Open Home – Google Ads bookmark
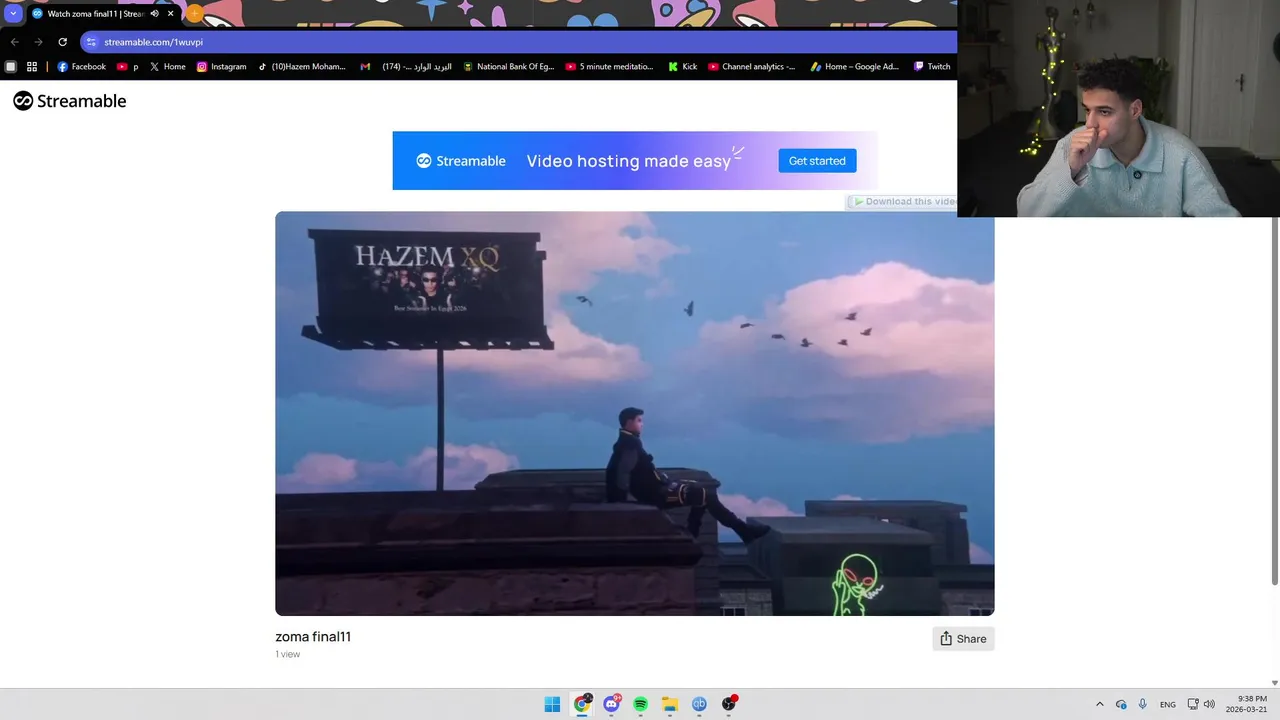Viewport: 1280px width, 720px height. 854,67
